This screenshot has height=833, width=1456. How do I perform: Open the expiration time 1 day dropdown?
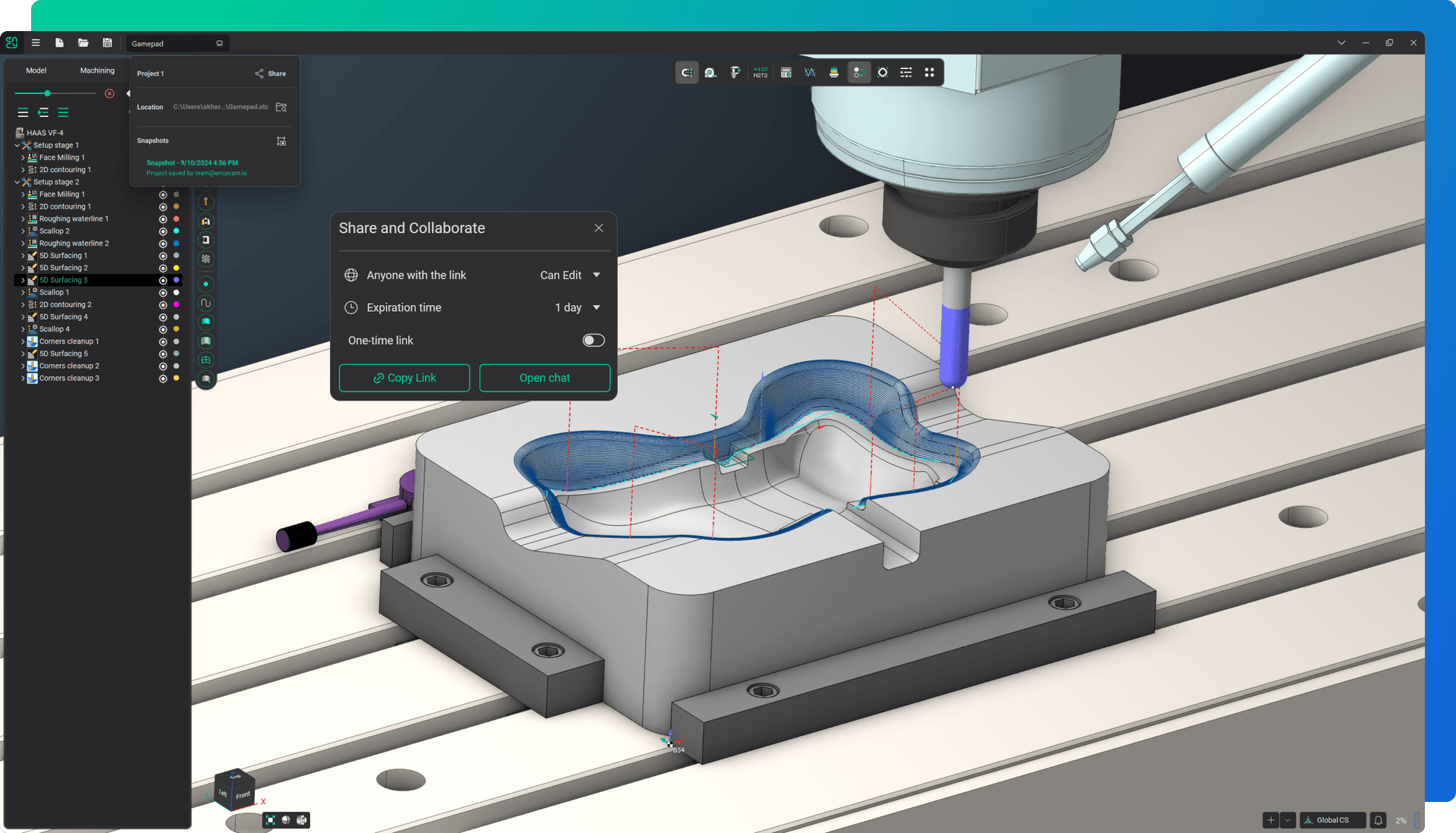click(x=577, y=308)
